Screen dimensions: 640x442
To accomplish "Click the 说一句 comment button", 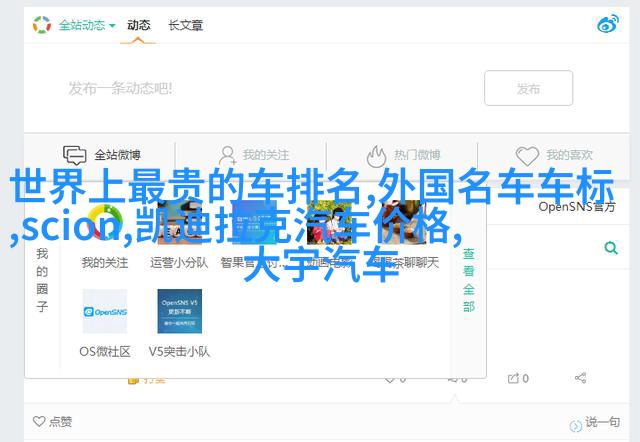I will (595, 423).
